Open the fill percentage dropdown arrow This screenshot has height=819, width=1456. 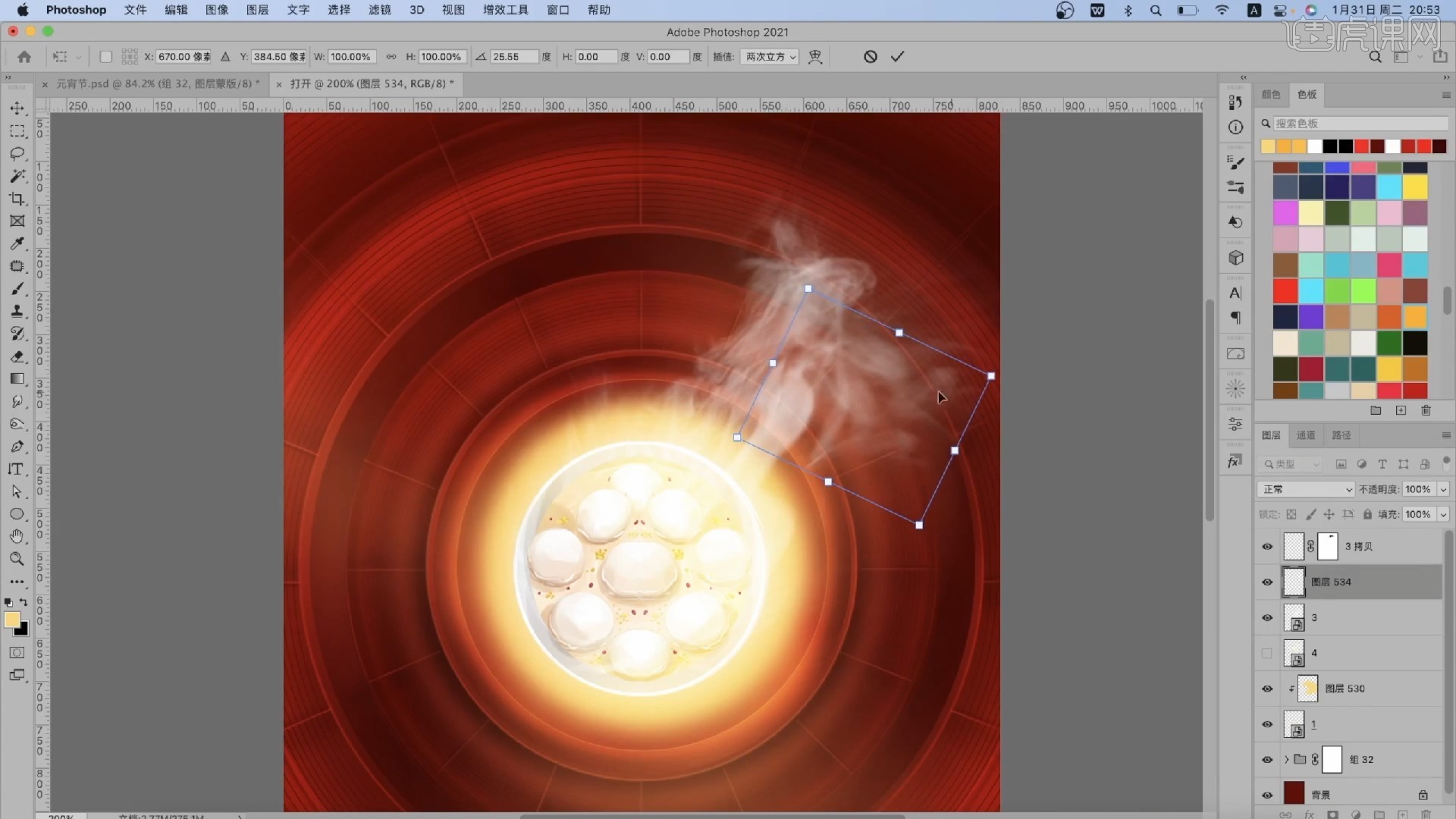(x=1443, y=514)
